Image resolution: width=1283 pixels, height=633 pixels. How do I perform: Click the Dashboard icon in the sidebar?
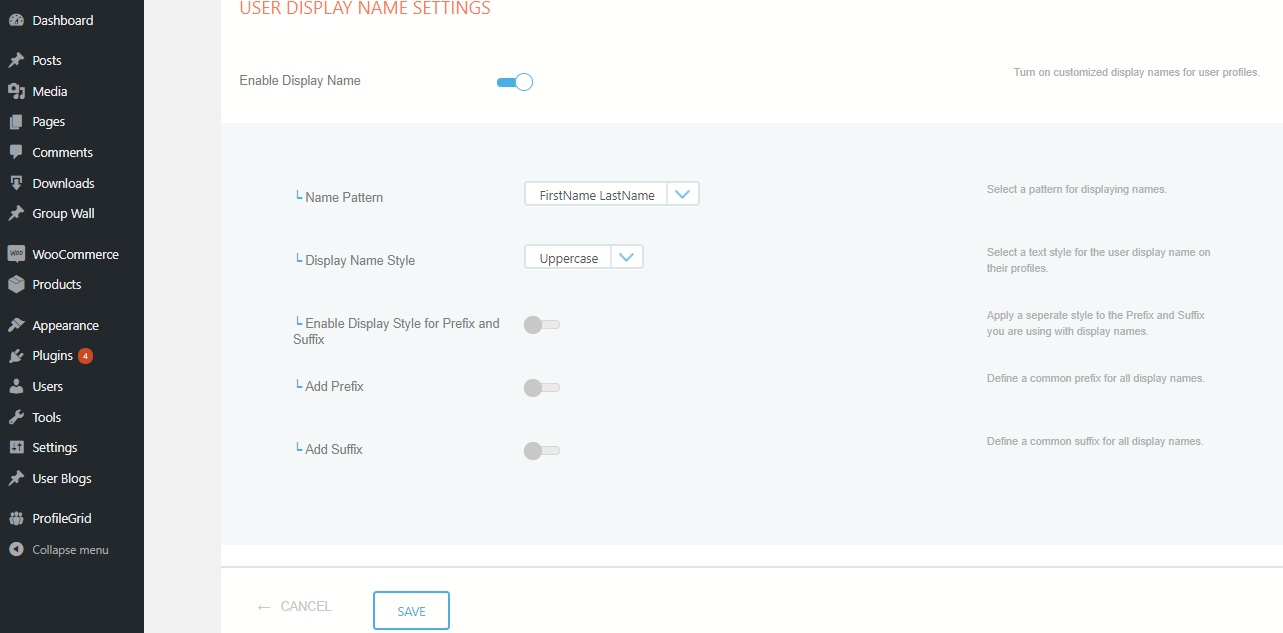click(15, 20)
